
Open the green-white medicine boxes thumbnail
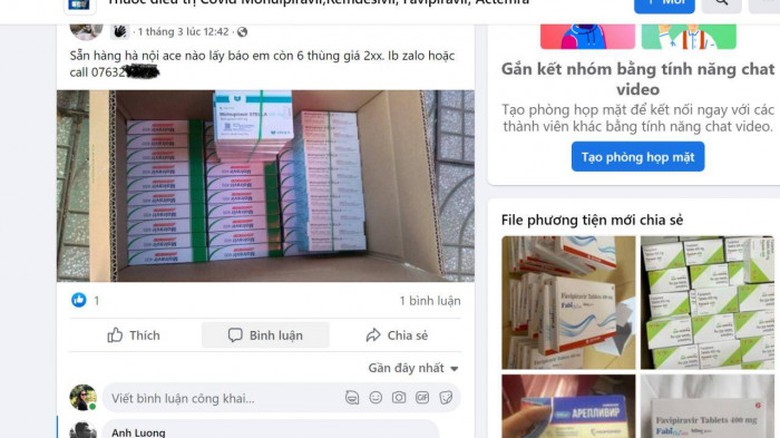[707, 302]
